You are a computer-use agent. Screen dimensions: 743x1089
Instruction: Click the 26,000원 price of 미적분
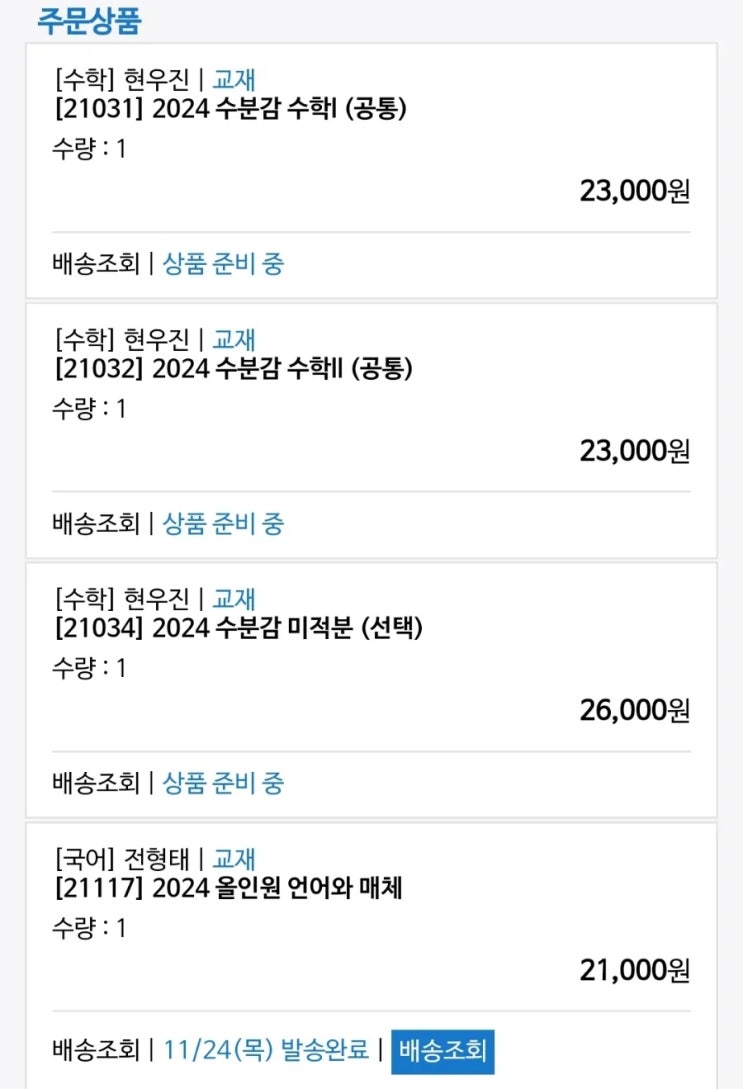point(634,711)
